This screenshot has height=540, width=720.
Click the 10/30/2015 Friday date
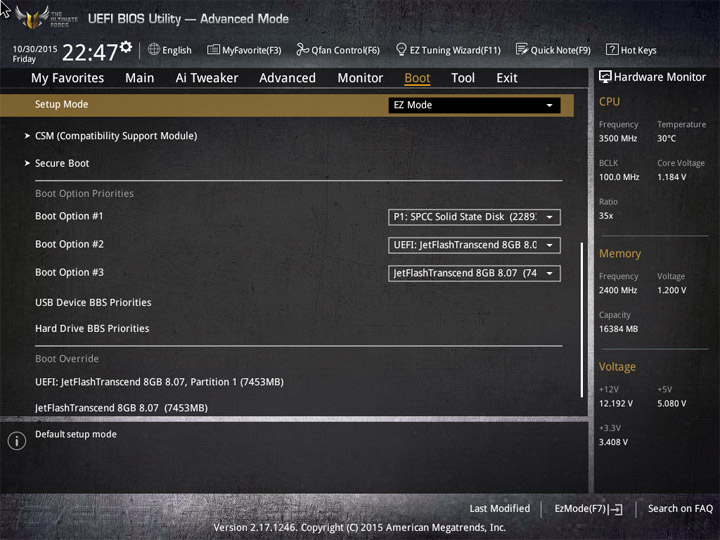pos(35,54)
